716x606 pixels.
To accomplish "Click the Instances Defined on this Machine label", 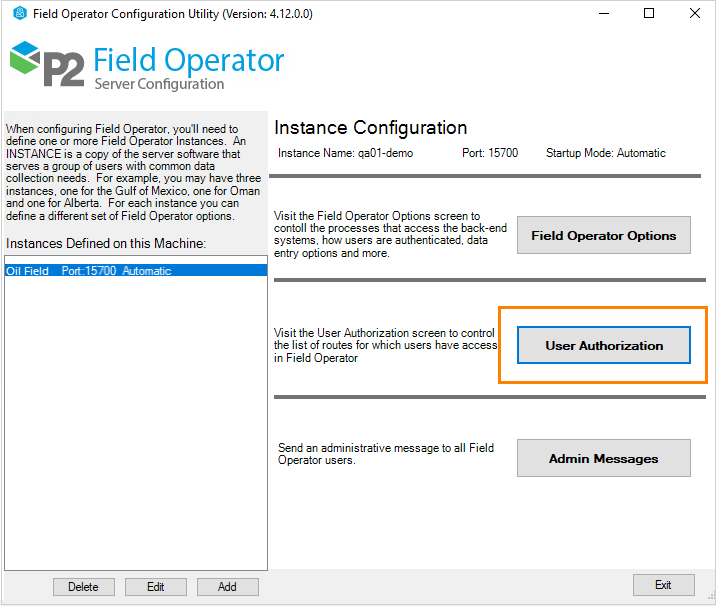I will pyautogui.click(x=105, y=243).
